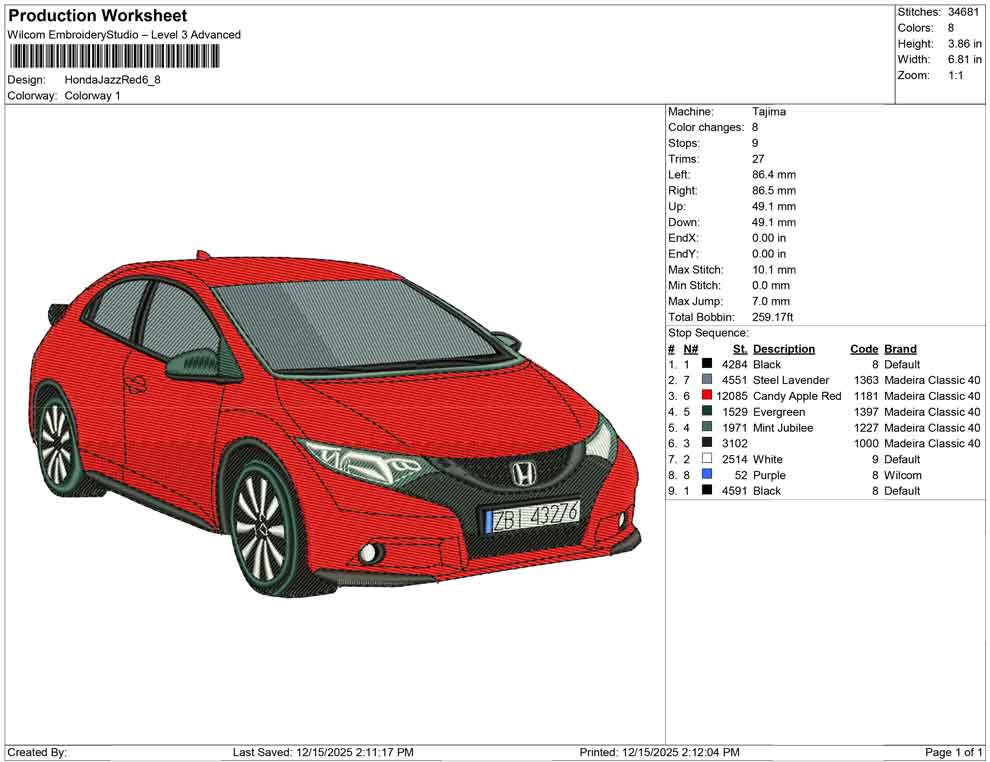Click the Purple Wilcom thread chip
The width and height of the screenshot is (990, 762).
(706, 475)
